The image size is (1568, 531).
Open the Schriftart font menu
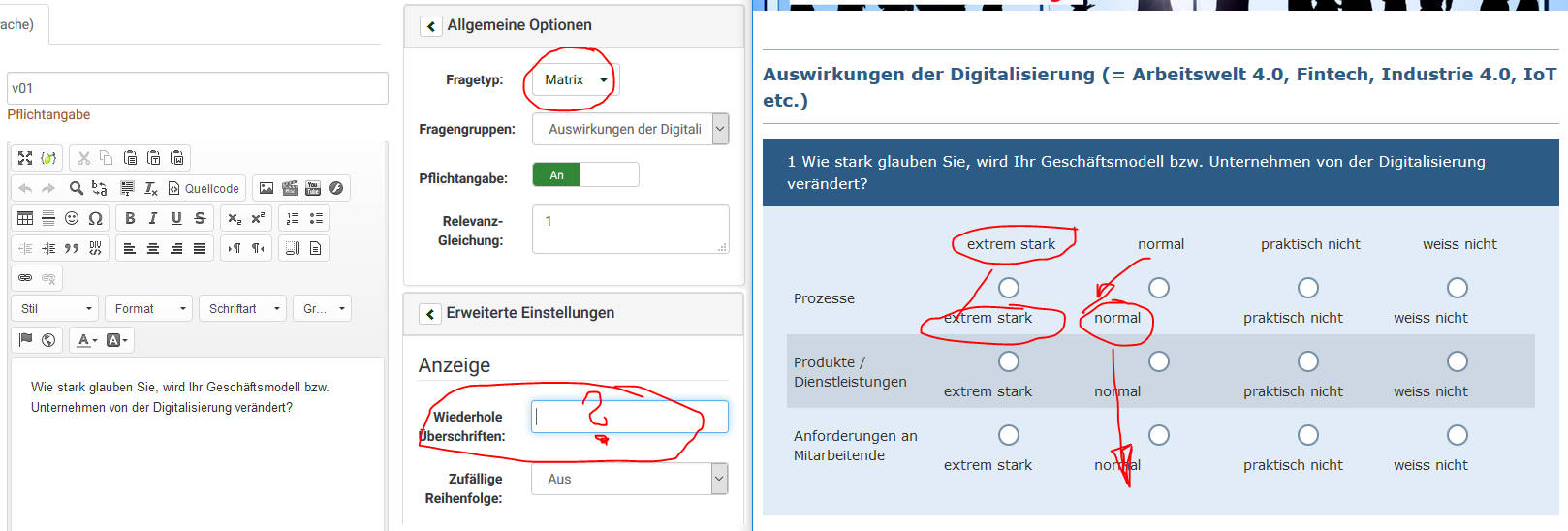point(244,309)
